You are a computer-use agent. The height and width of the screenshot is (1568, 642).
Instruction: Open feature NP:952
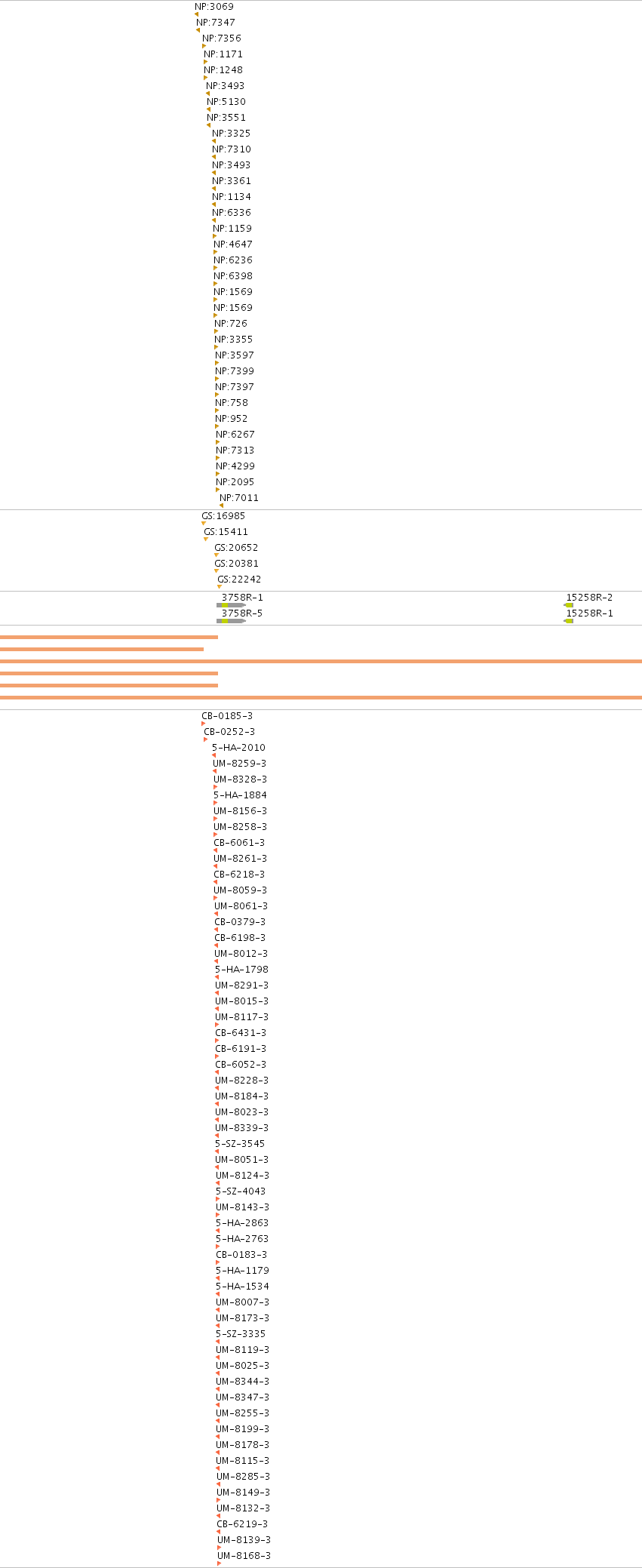pyautogui.click(x=232, y=419)
